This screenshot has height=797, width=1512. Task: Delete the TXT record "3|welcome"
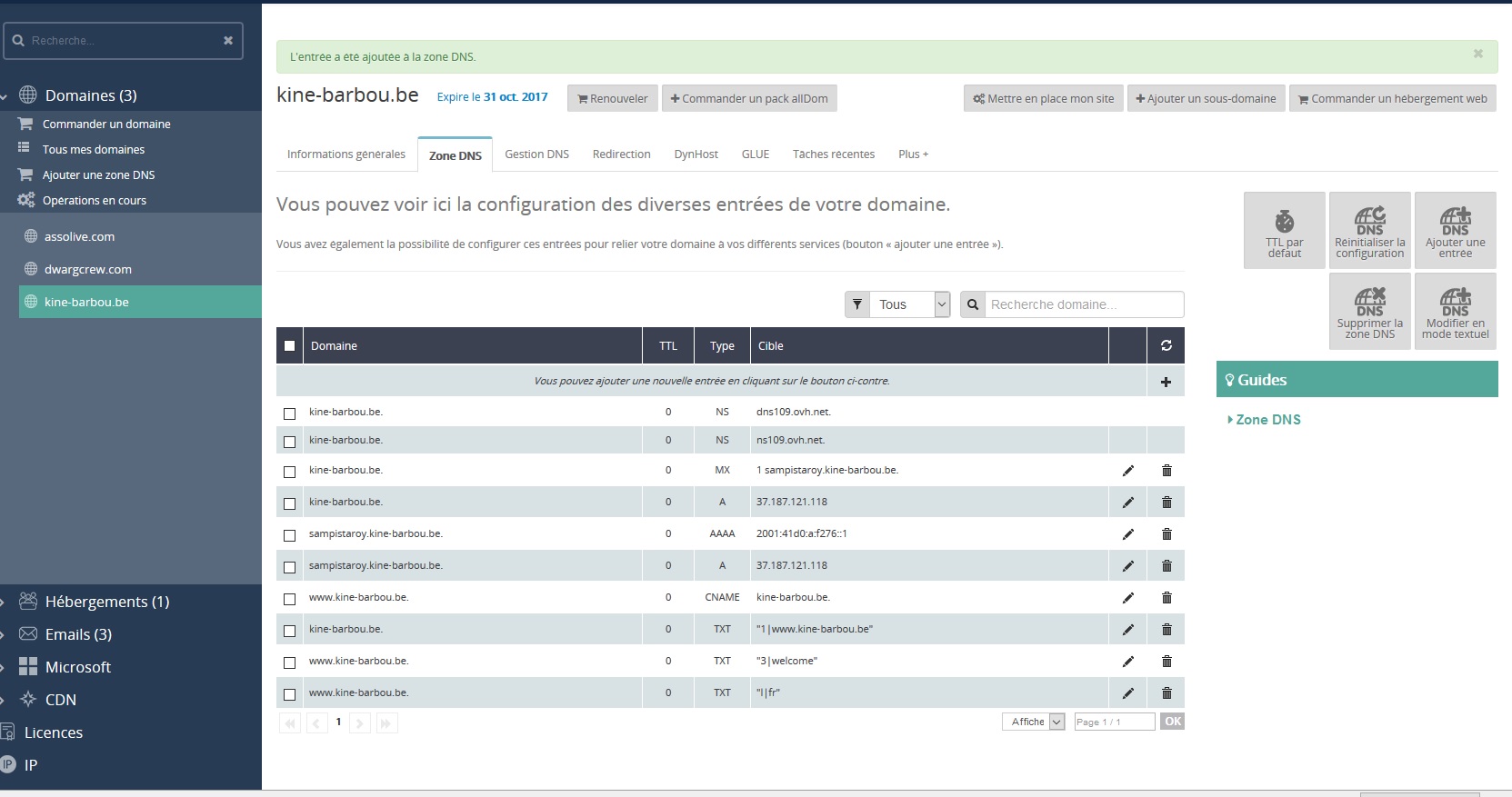(x=1167, y=662)
